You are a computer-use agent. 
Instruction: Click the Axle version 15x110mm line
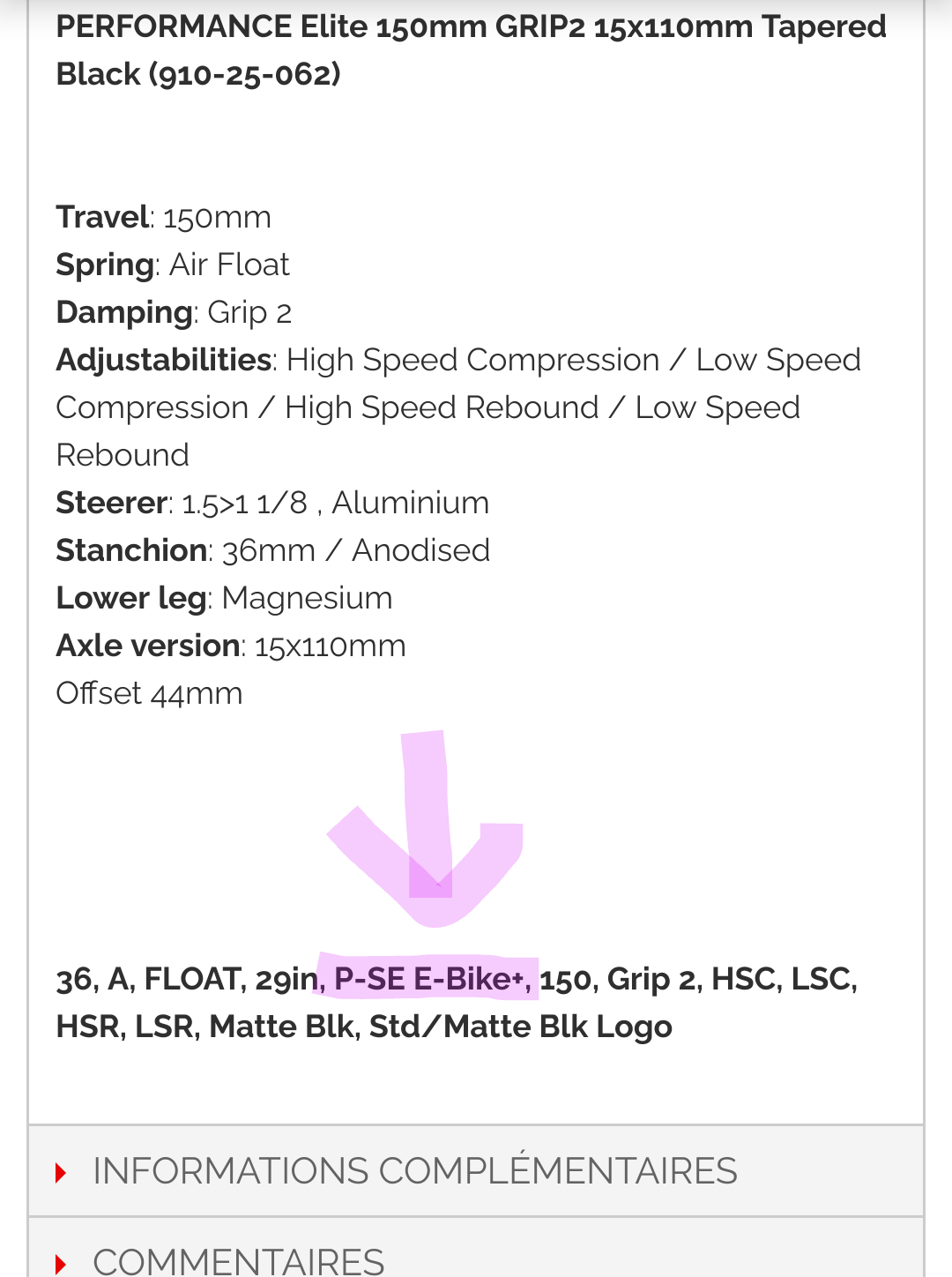[231, 646]
